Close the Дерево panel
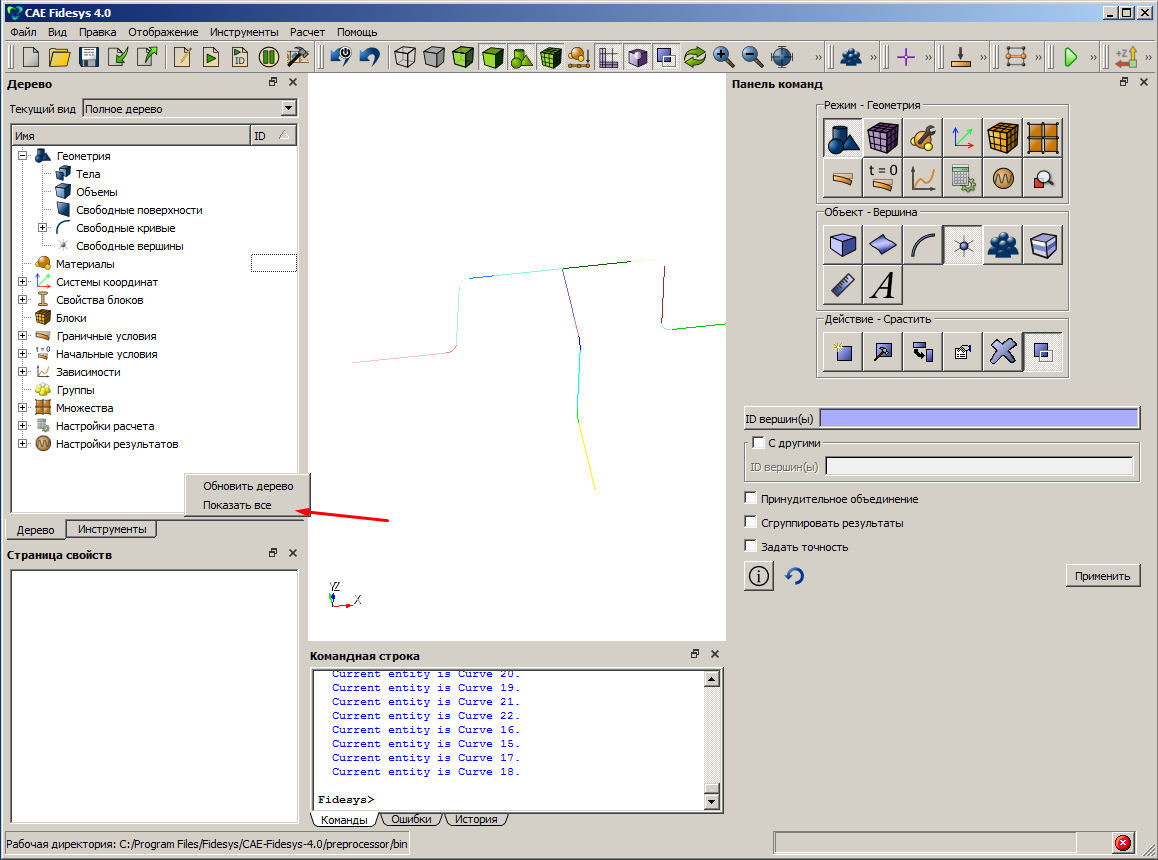1158x860 pixels. click(293, 82)
